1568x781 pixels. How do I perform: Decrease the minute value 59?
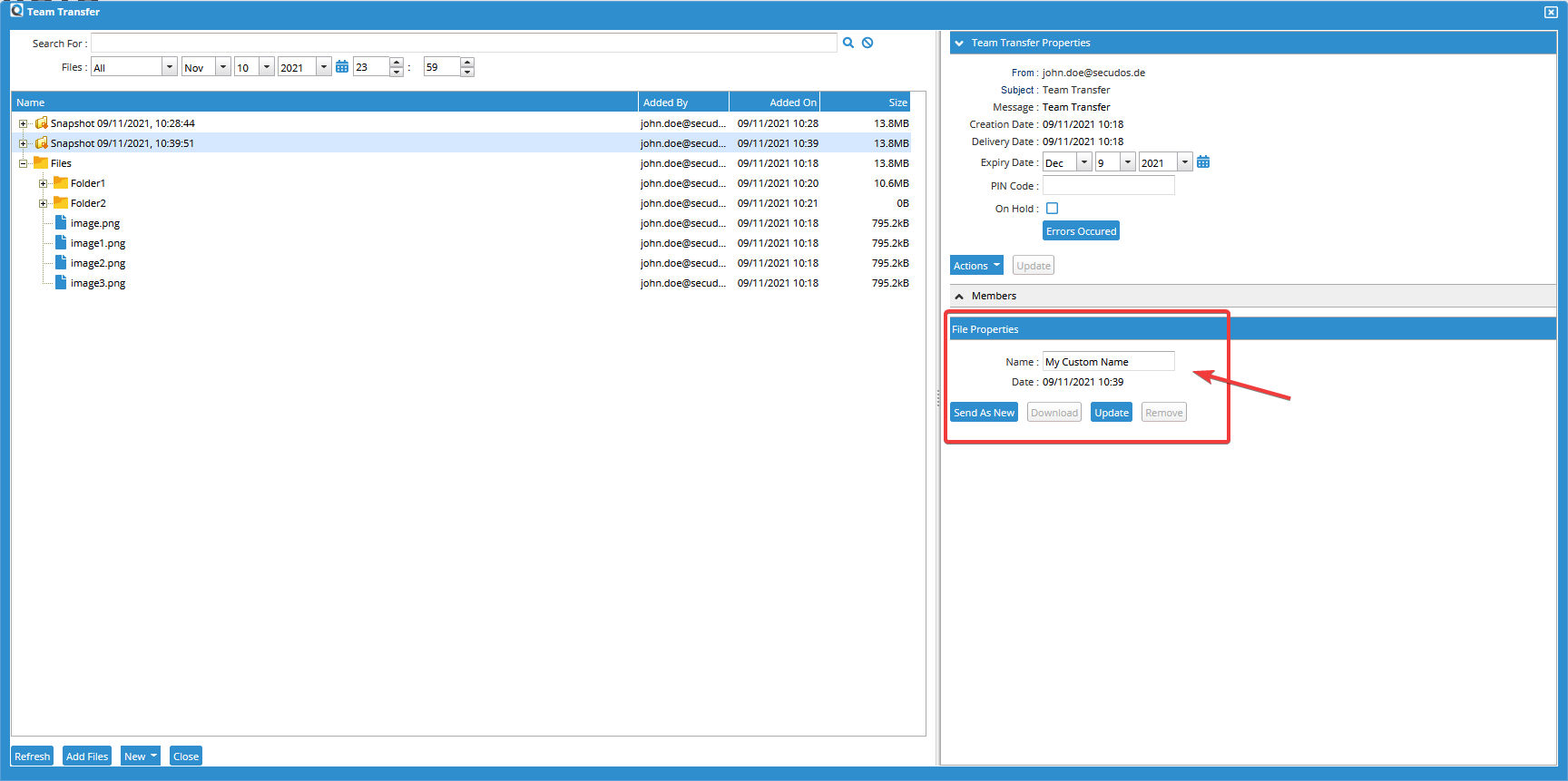[467, 72]
